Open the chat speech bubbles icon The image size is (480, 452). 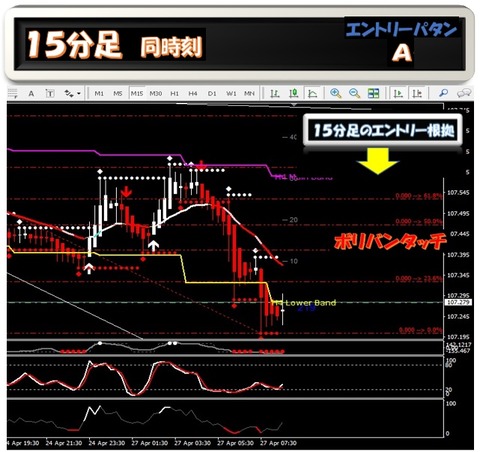pos(464,93)
